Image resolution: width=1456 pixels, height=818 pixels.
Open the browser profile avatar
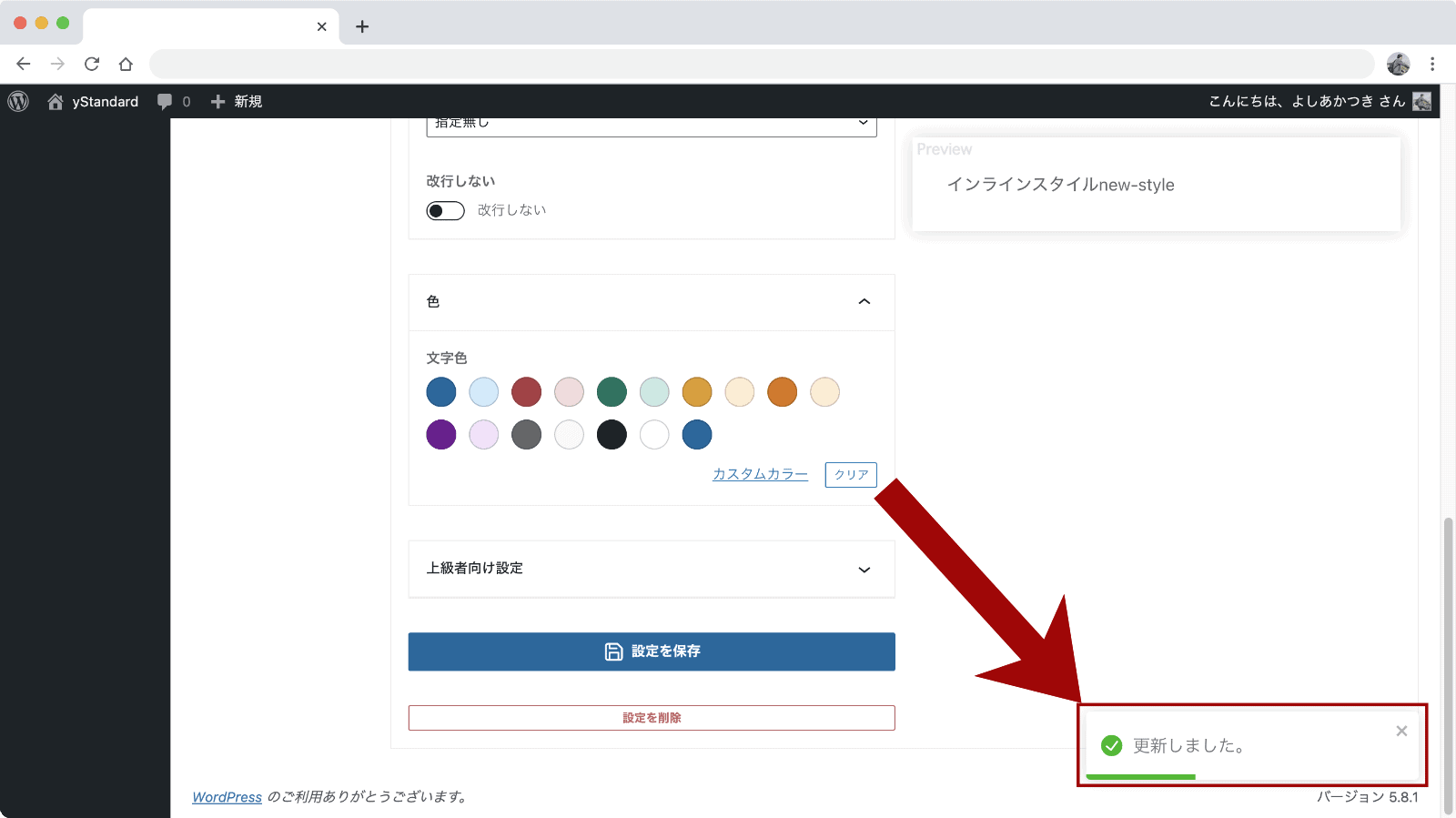click(x=1399, y=64)
